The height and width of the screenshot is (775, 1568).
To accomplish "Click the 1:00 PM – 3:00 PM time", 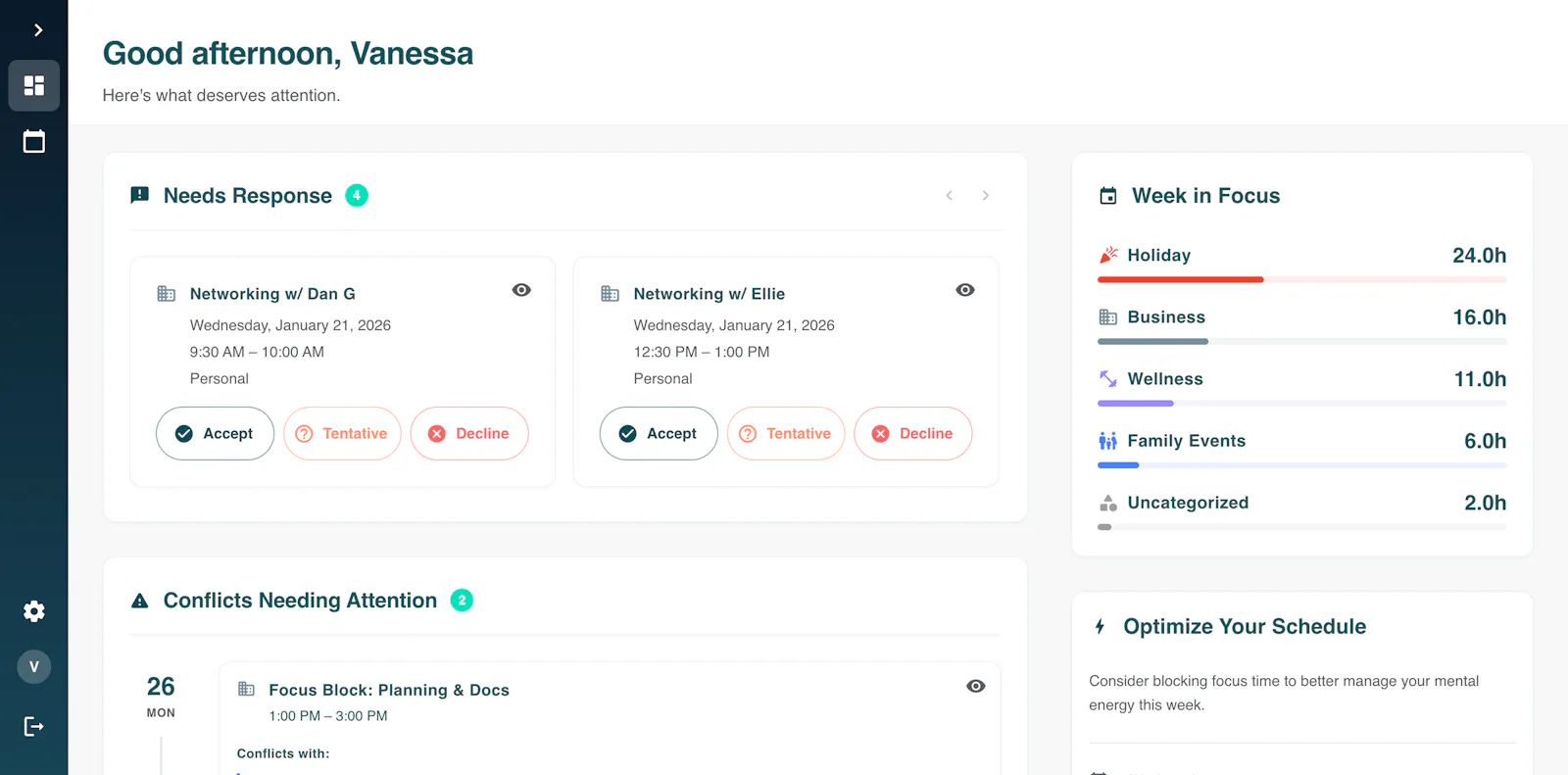I will (x=328, y=716).
